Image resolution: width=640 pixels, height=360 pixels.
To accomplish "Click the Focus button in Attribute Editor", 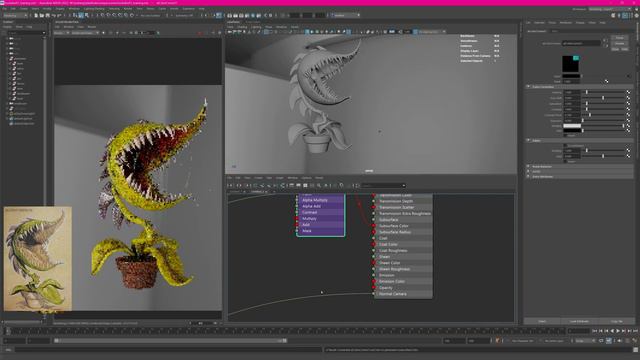I will pos(620,38).
